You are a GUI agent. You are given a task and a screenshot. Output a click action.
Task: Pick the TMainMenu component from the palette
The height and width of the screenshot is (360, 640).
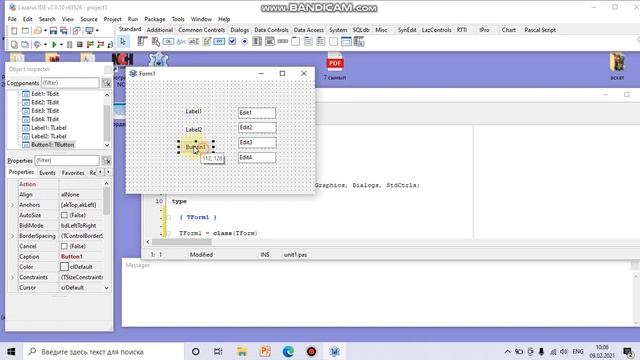142,41
